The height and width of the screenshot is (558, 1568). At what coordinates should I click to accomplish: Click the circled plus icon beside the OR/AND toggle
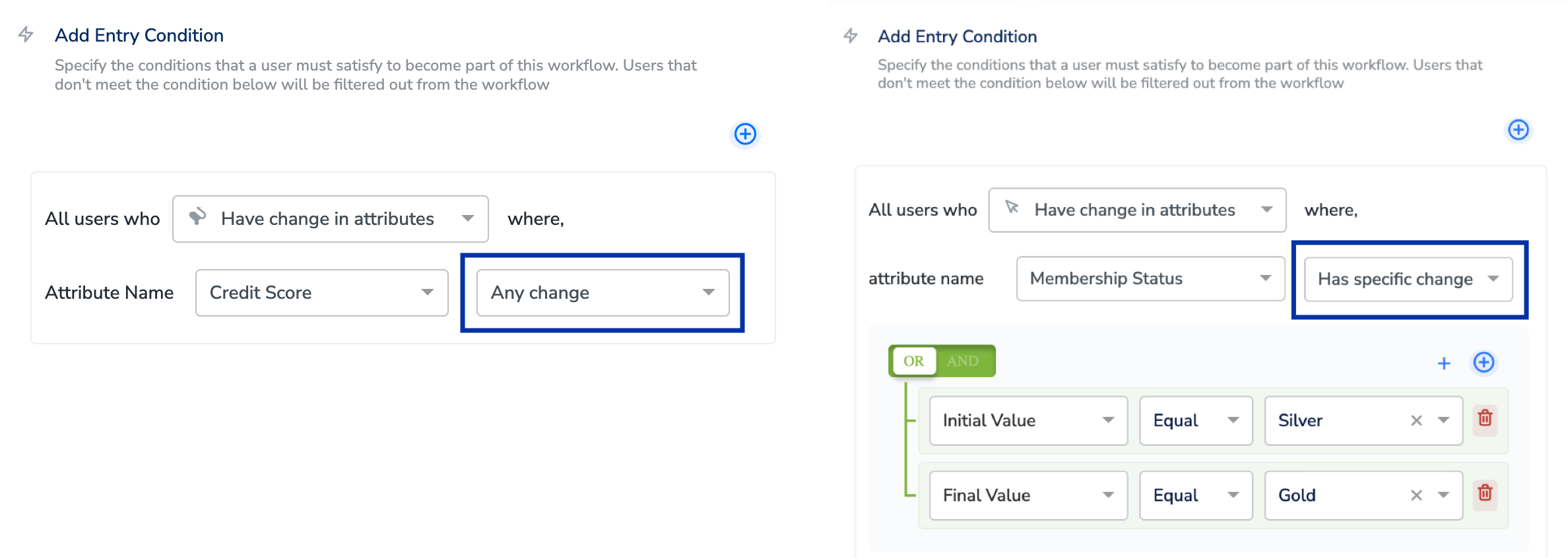point(1484,362)
